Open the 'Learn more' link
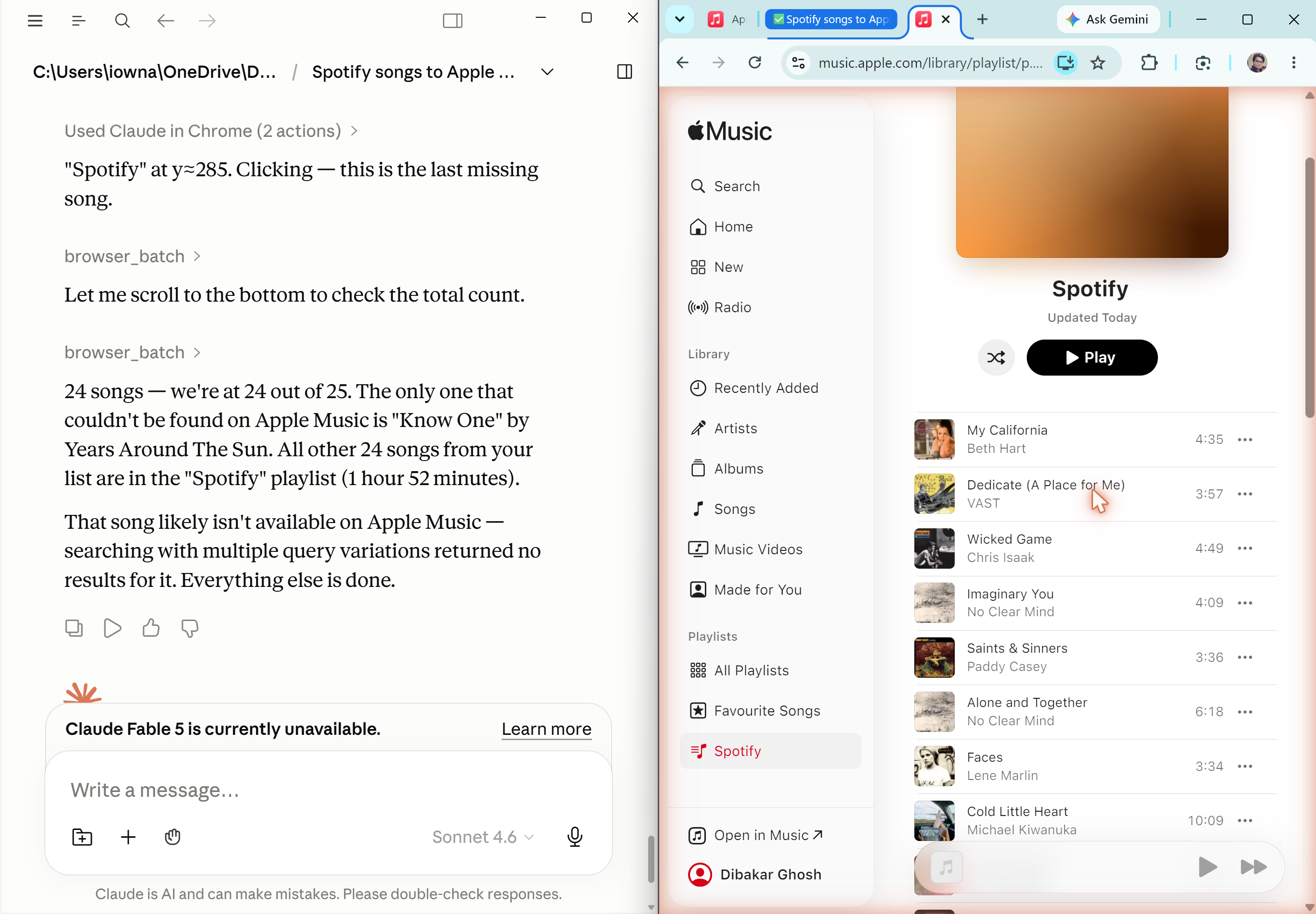Image resolution: width=1316 pixels, height=914 pixels. 546,729
